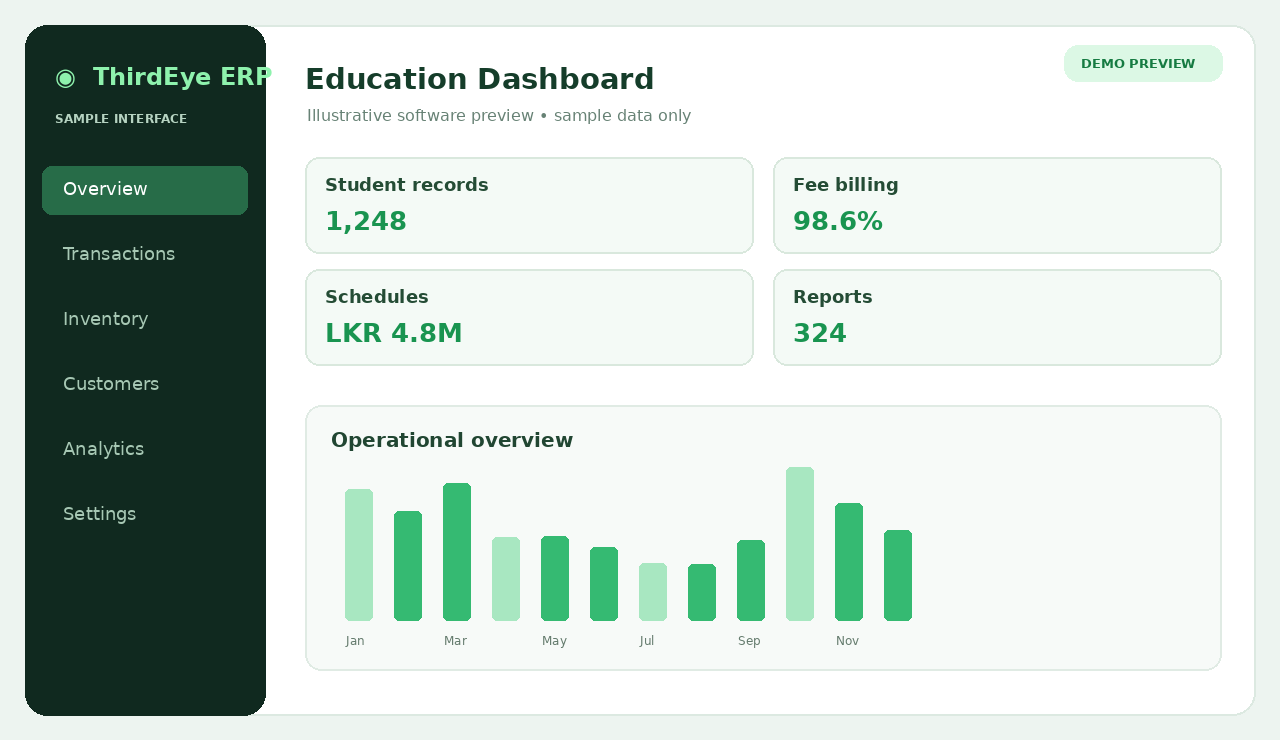Click the Jul bar in chart

click(x=653, y=592)
